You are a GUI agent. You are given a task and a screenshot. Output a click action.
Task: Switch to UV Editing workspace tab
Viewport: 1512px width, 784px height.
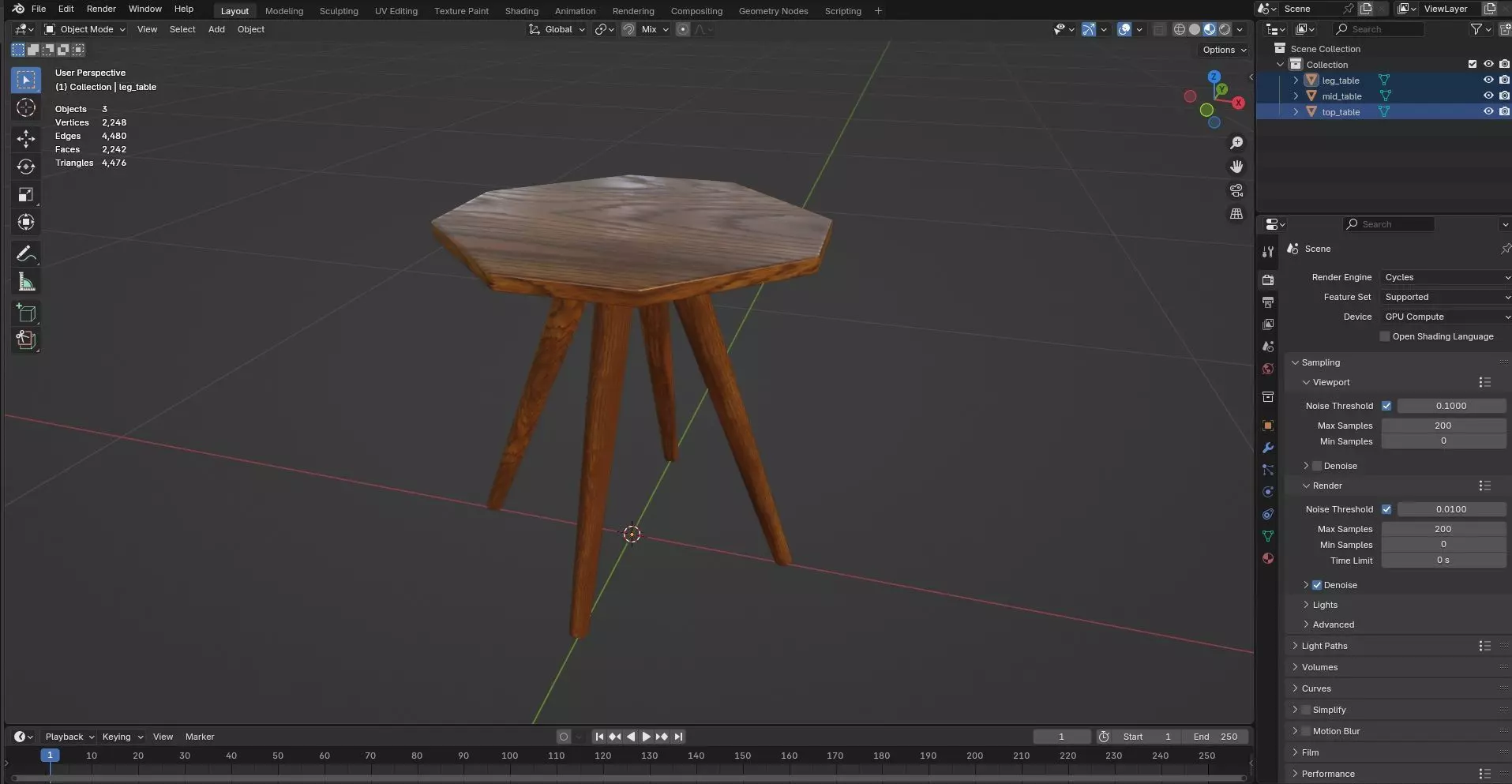396,11
